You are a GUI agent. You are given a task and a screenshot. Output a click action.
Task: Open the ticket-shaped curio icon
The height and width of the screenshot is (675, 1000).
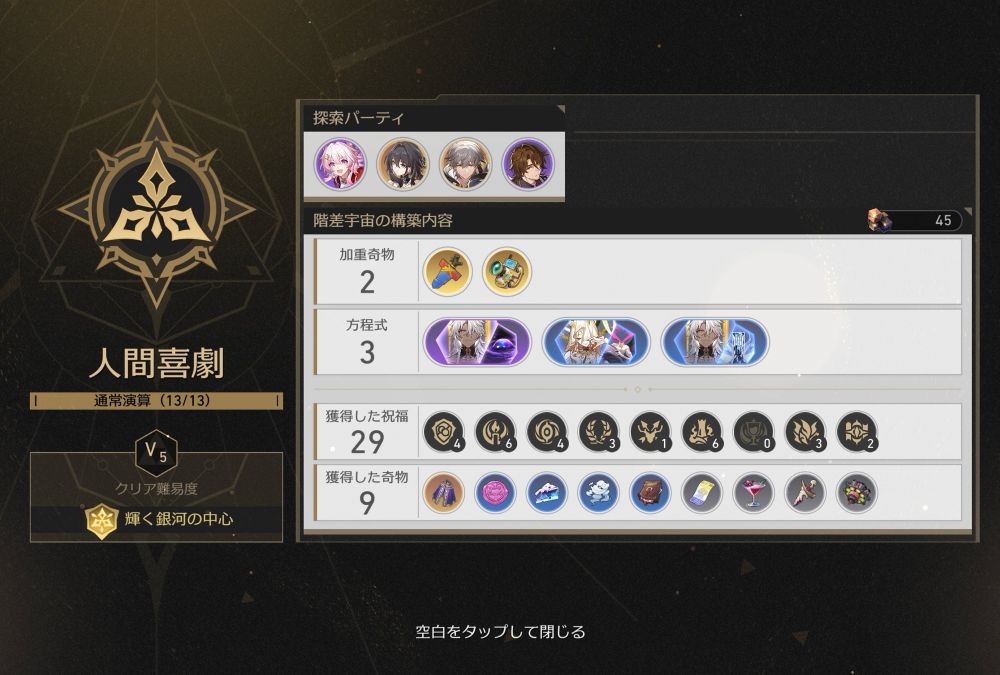[702, 493]
